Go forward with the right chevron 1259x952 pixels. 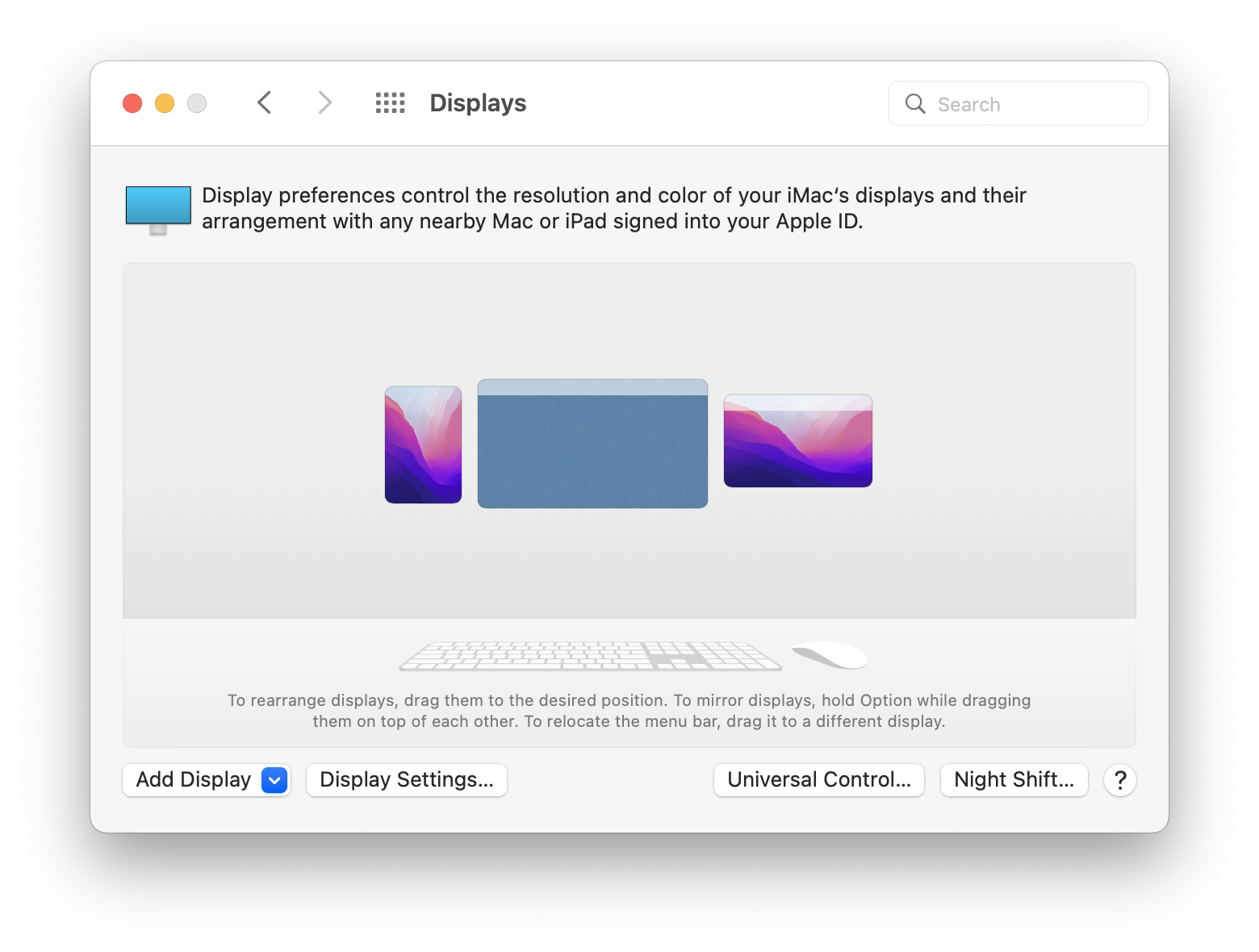click(324, 102)
